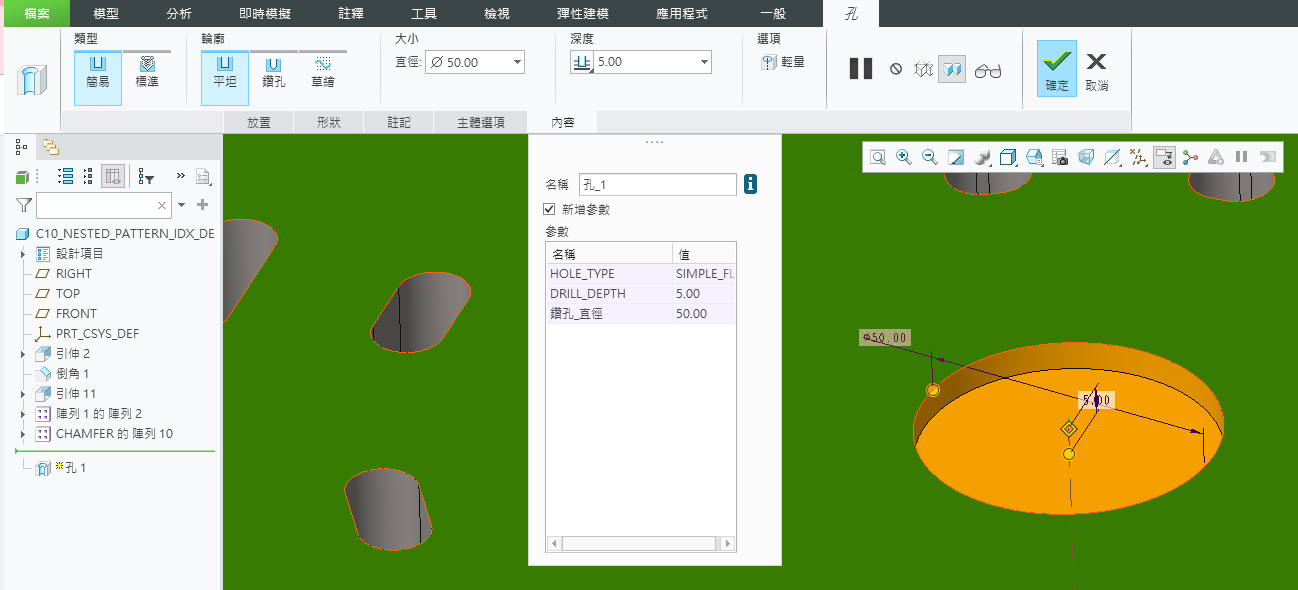Click the camera saved-views icon in graphics toolbar

pyautogui.click(x=1060, y=157)
